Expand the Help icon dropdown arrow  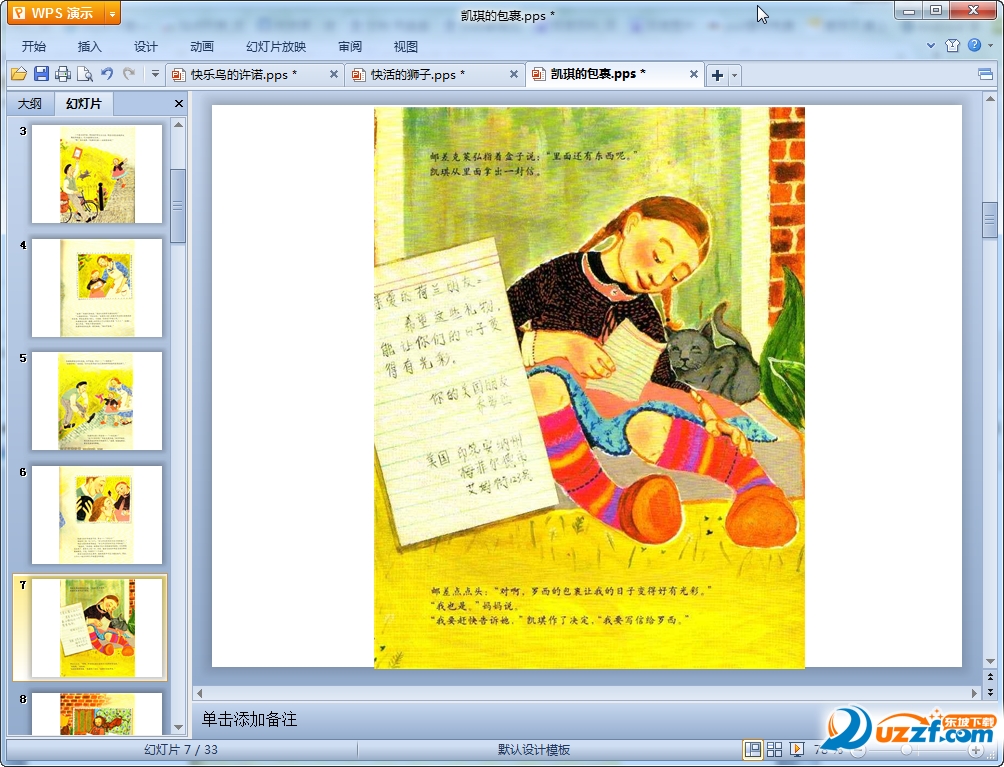(x=991, y=45)
